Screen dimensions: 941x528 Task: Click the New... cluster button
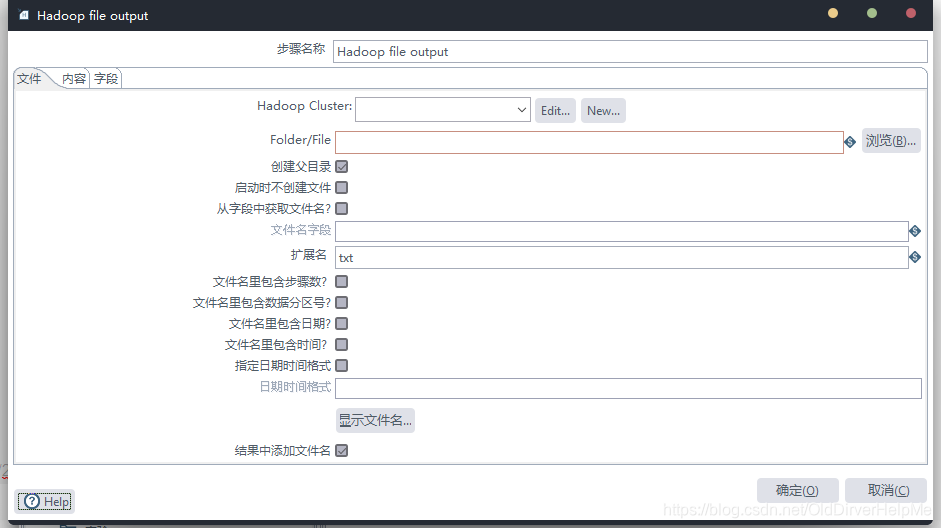point(603,110)
